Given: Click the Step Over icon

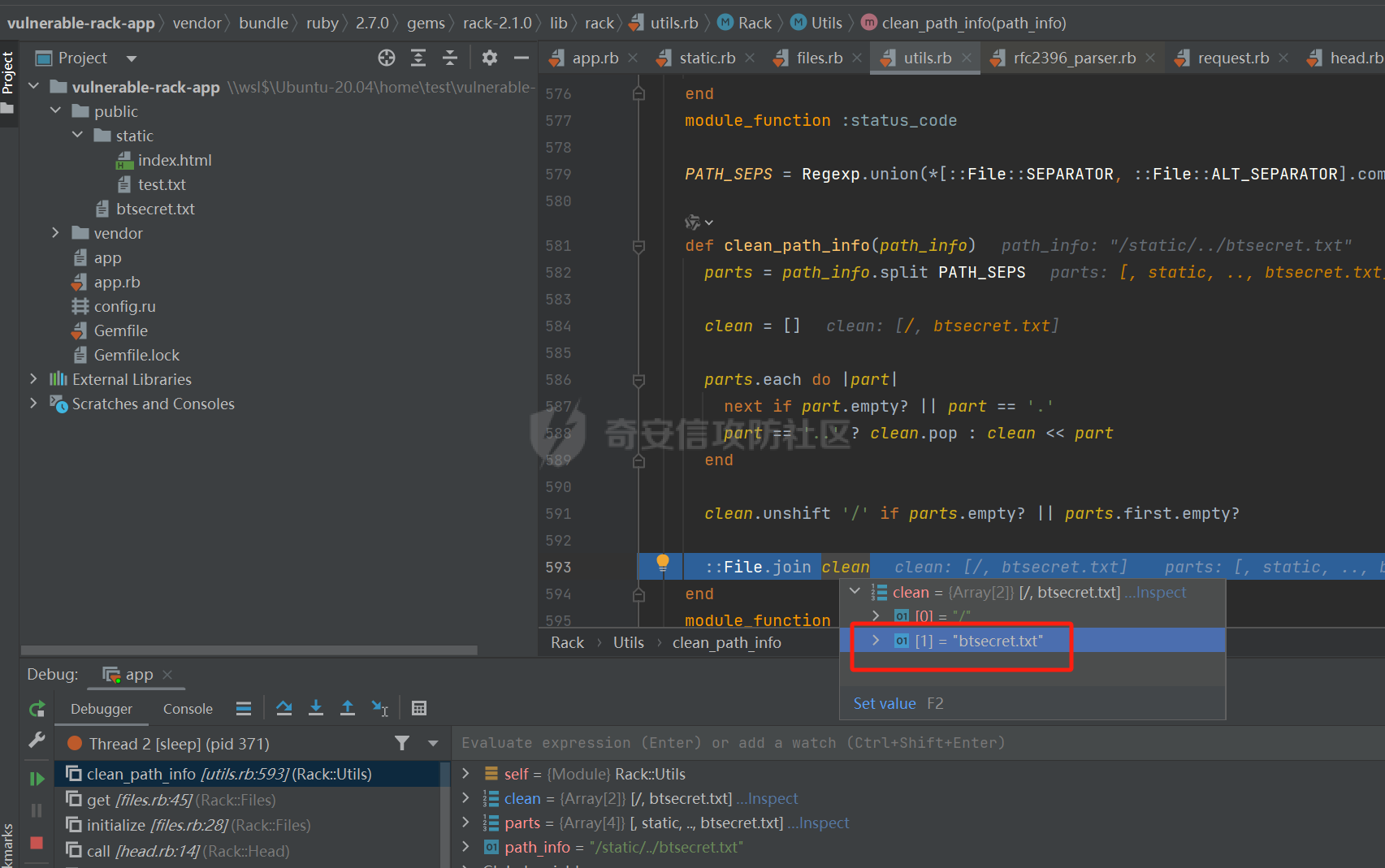Looking at the screenshot, I should pos(283,708).
